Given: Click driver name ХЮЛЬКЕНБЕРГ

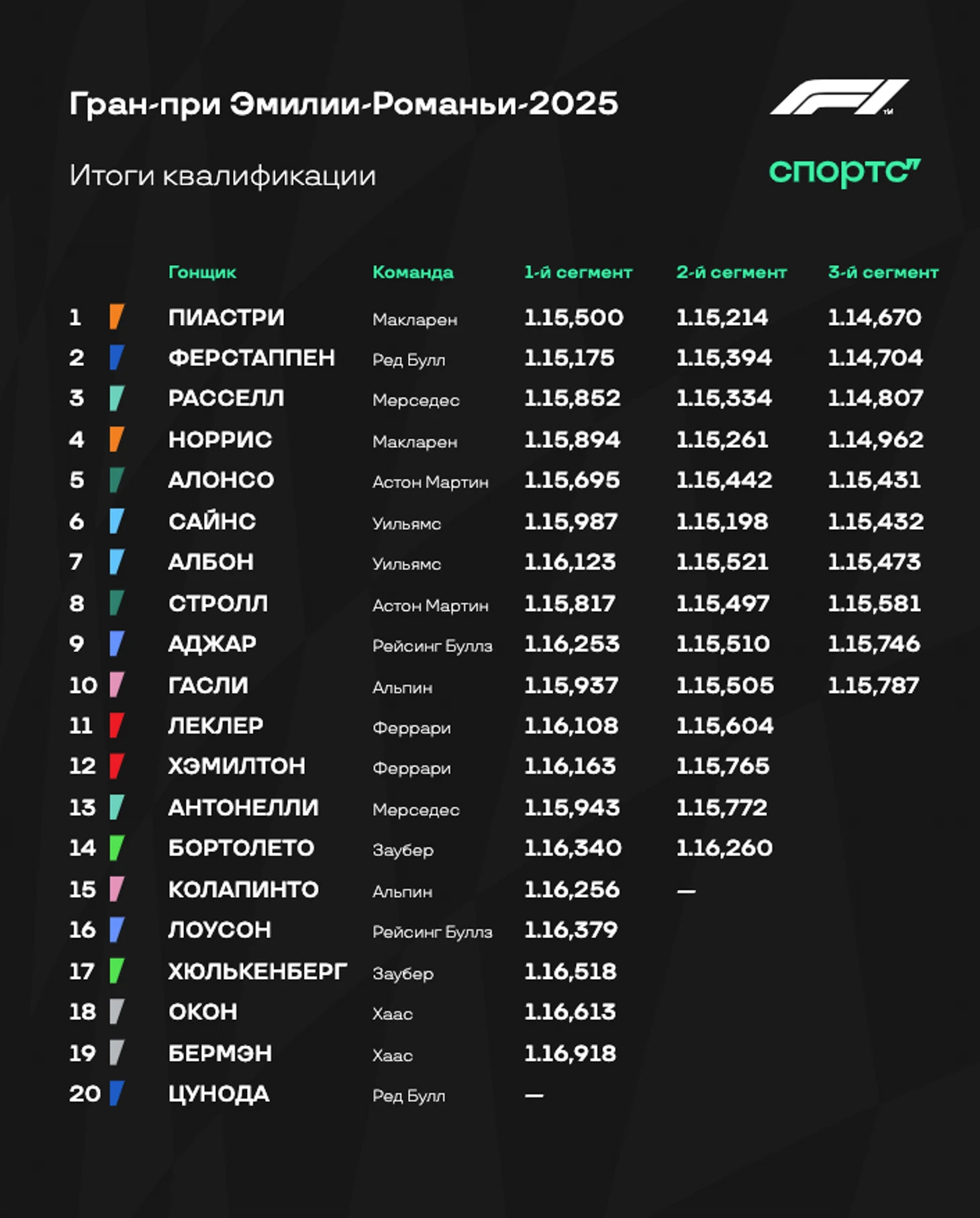Looking at the screenshot, I should [x=258, y=971].
